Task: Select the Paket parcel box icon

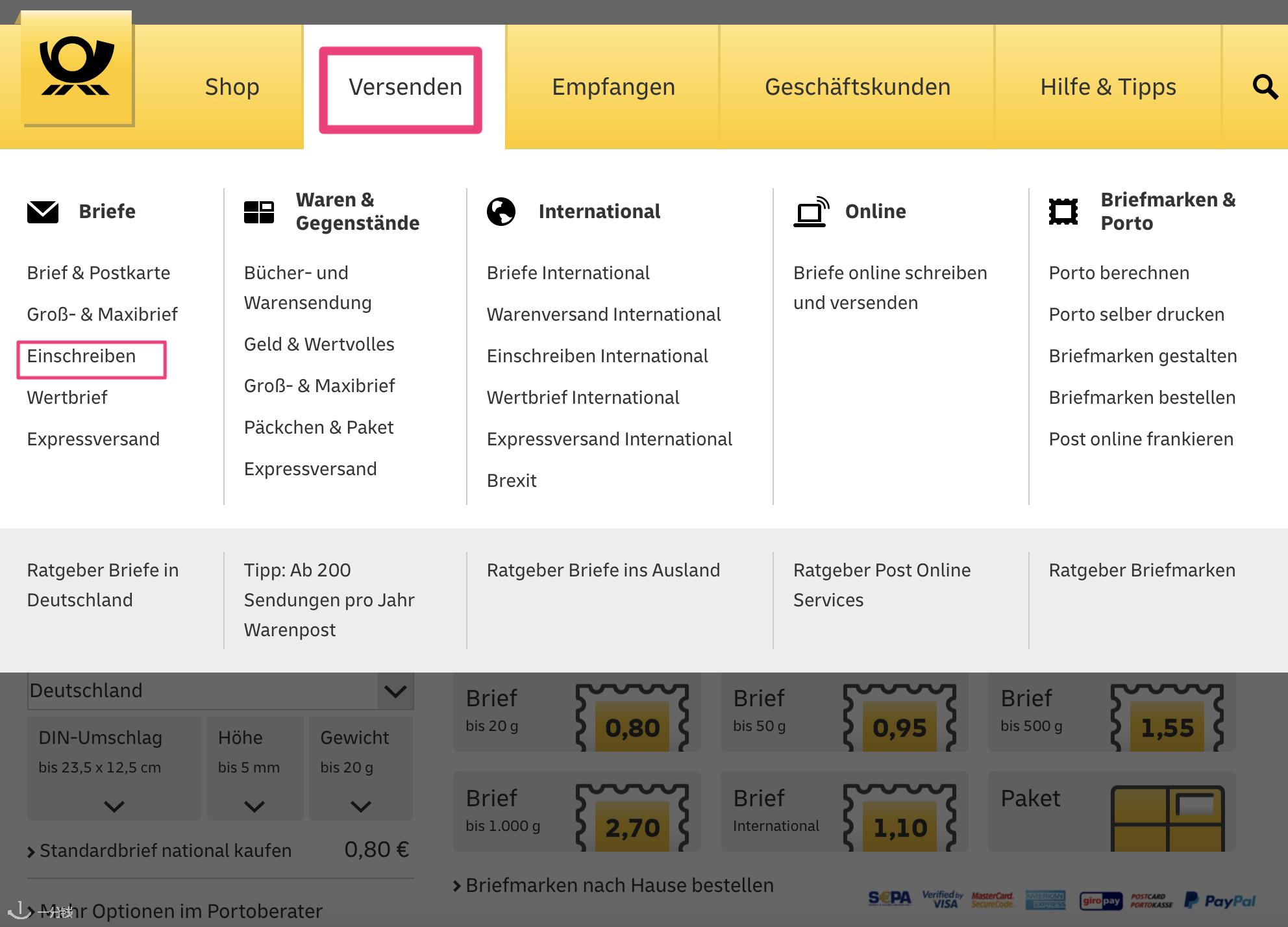Action: [x=1167, y=818]
